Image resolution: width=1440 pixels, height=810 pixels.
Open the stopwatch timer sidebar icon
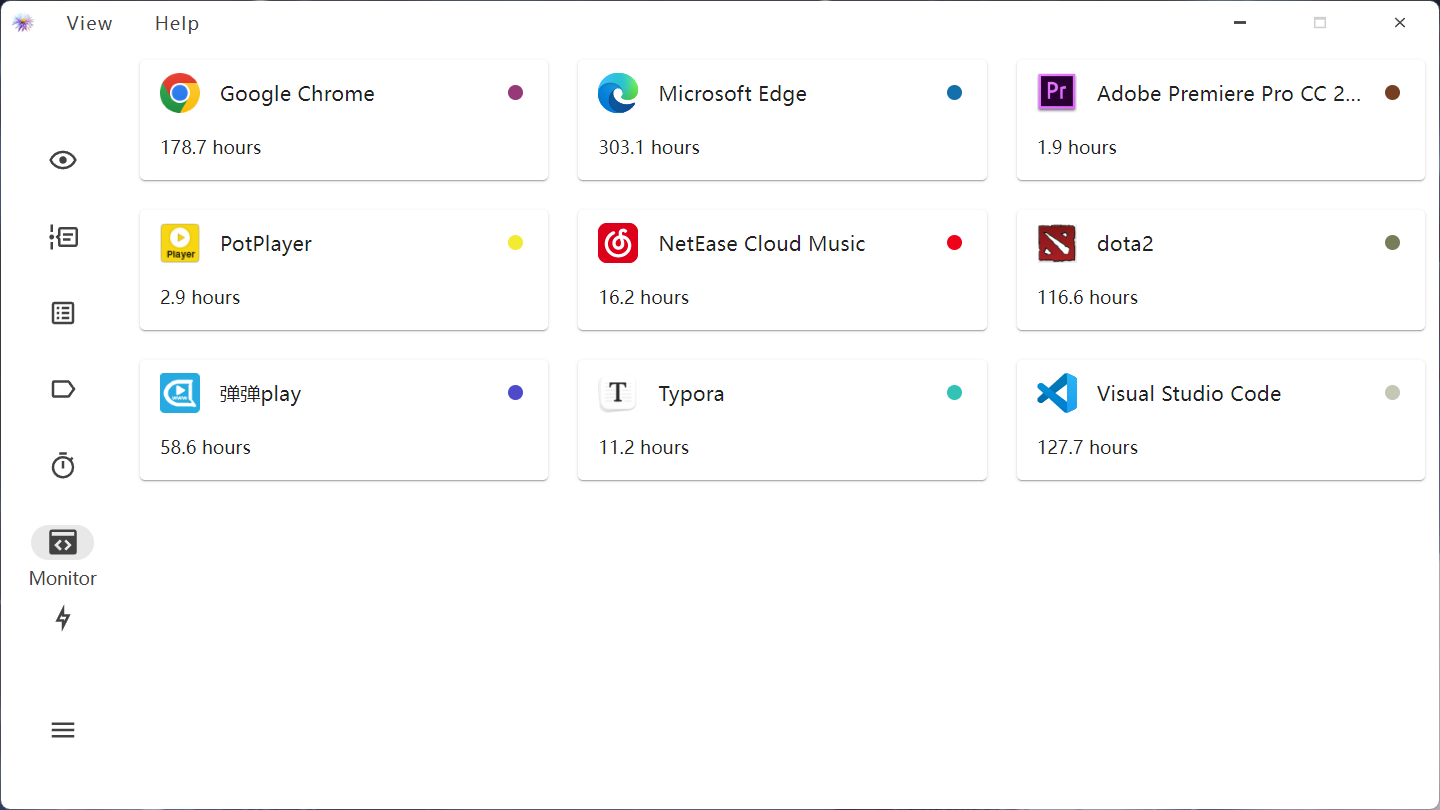click(x=63, y=465)
